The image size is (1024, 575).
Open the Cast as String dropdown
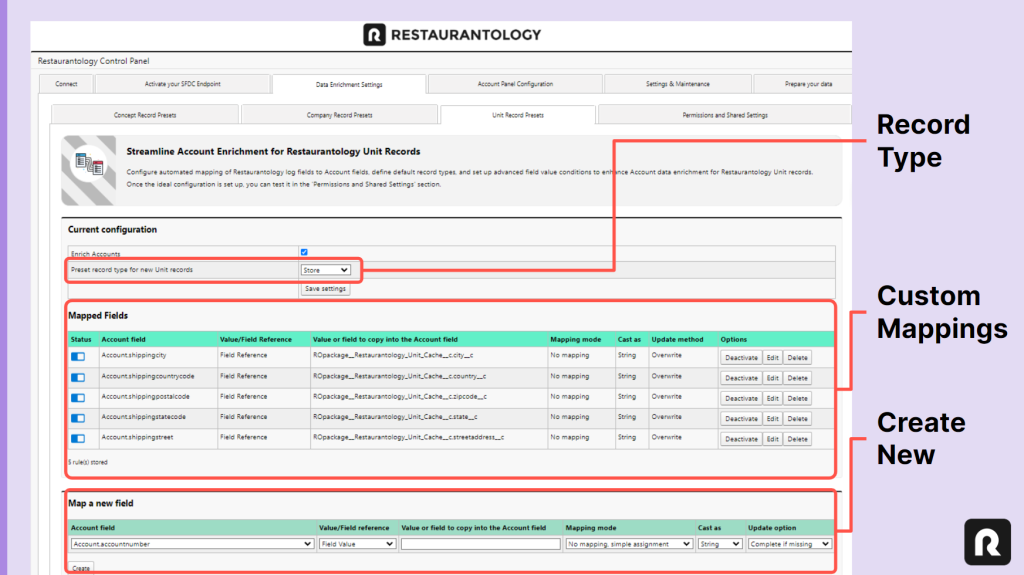tap(720, 544)
